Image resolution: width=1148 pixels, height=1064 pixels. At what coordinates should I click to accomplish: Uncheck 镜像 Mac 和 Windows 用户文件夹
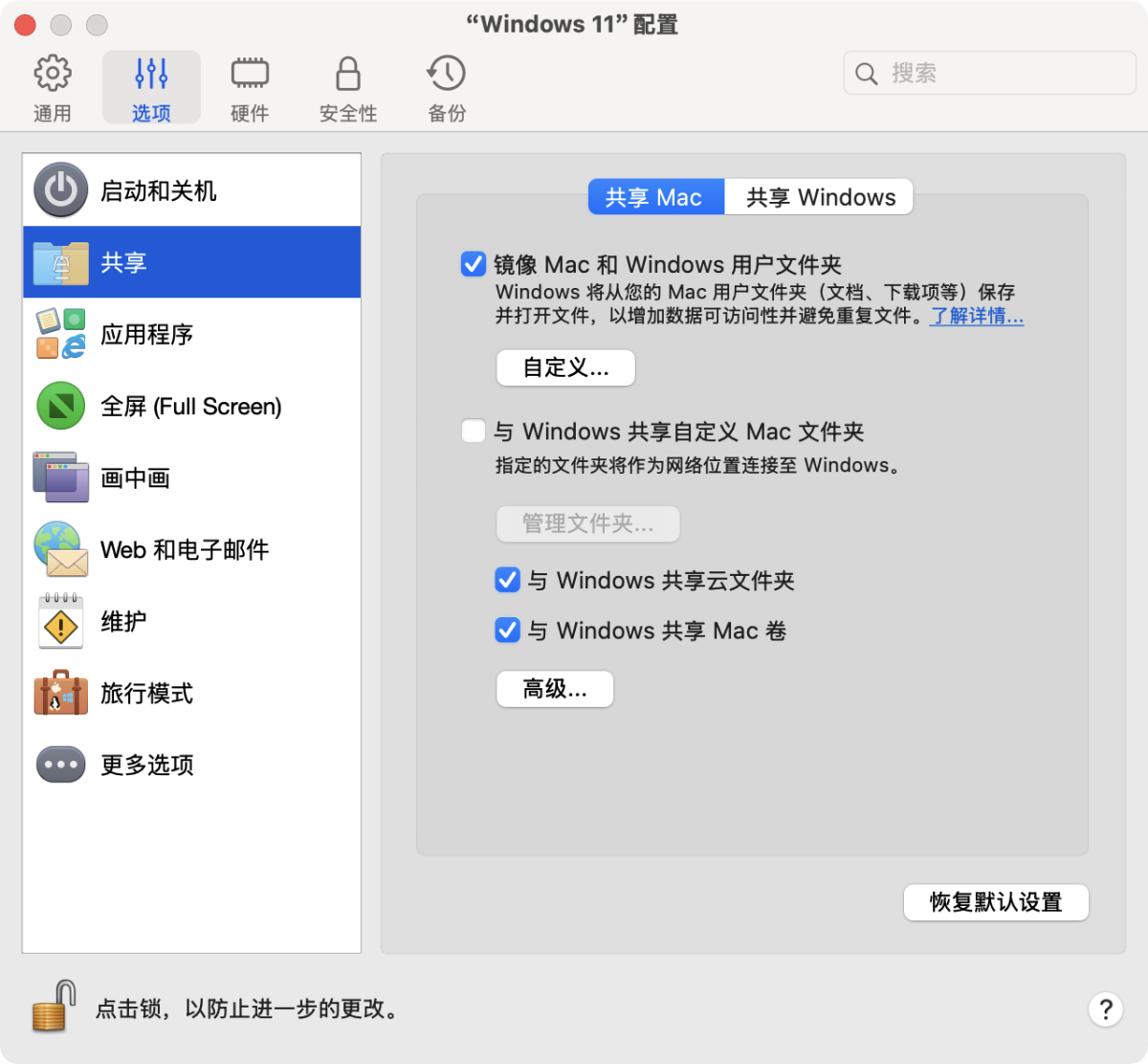(x=474, y=264)
